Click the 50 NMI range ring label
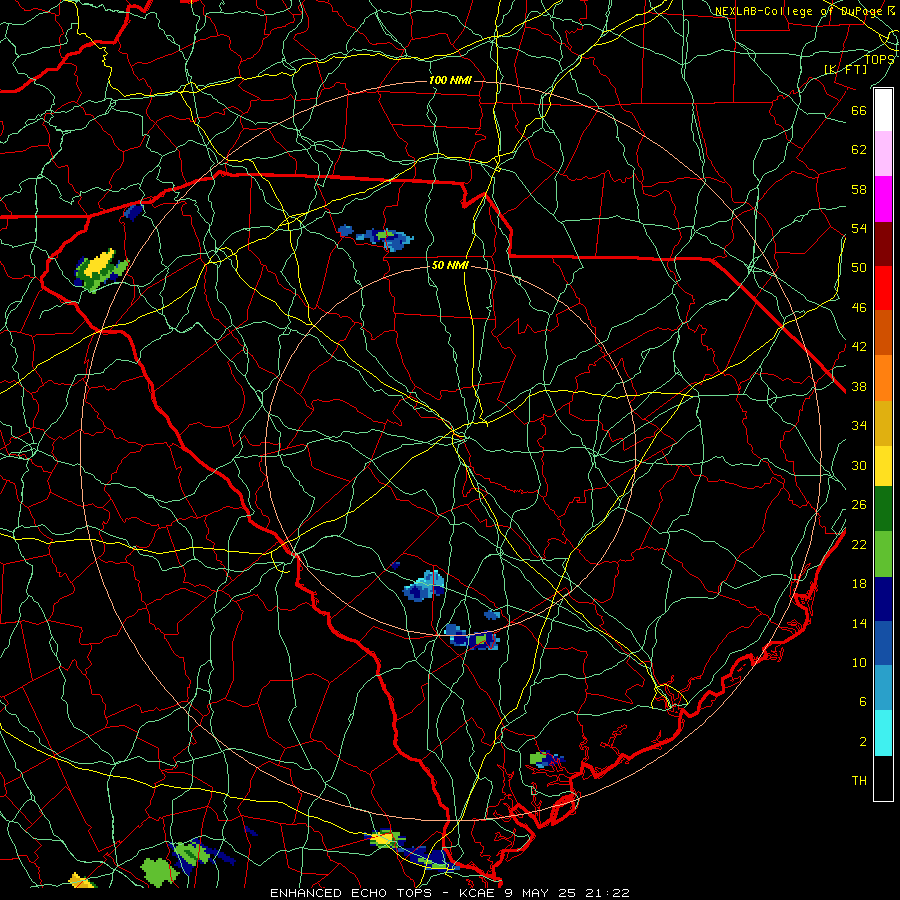The image size is (900, 900). coord(450,265)
